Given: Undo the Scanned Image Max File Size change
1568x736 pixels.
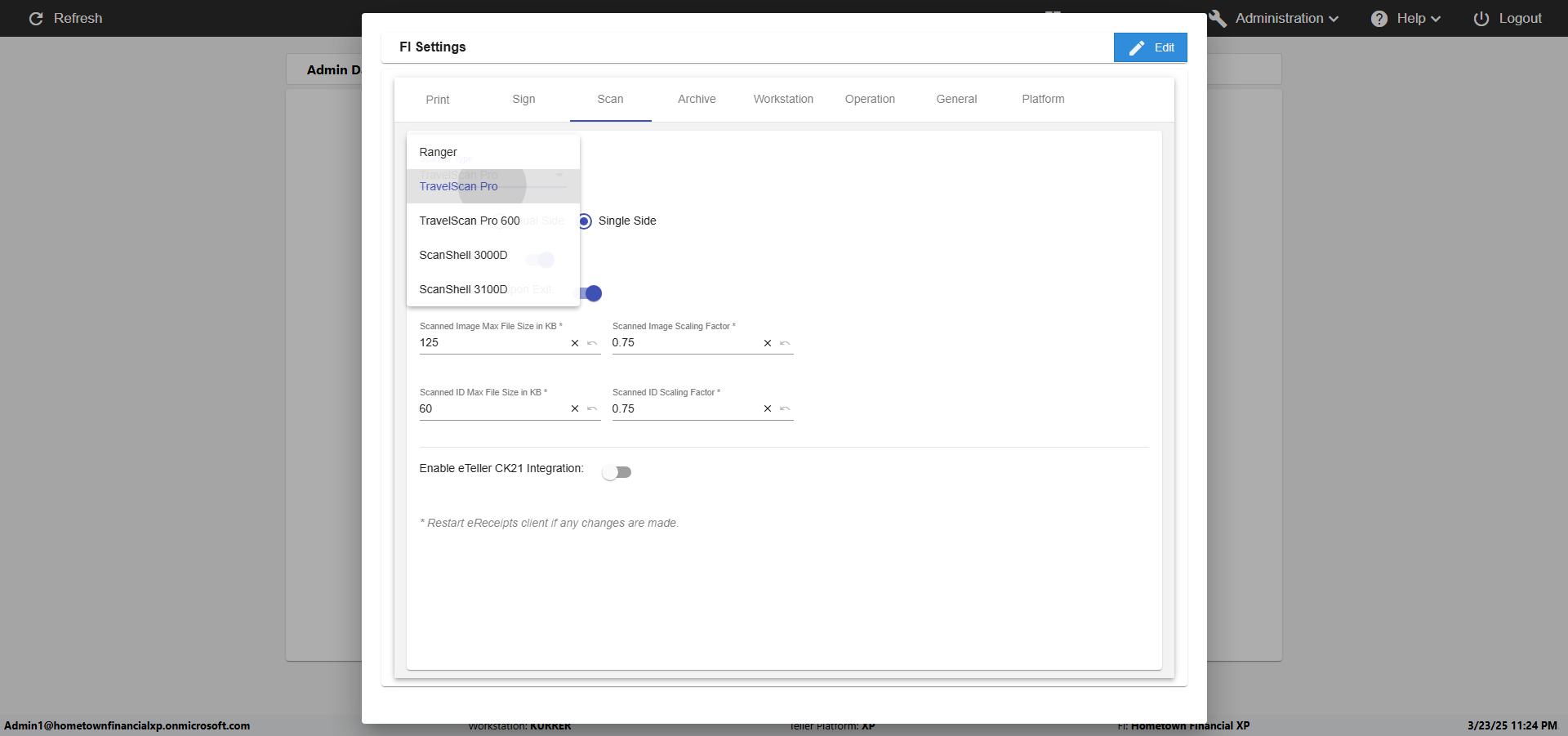Looking at the screenshot, I should click(592, 343).
